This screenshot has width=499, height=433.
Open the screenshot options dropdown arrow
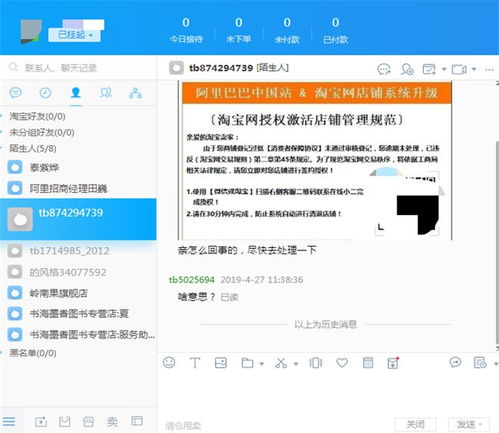tap(296, 363)
